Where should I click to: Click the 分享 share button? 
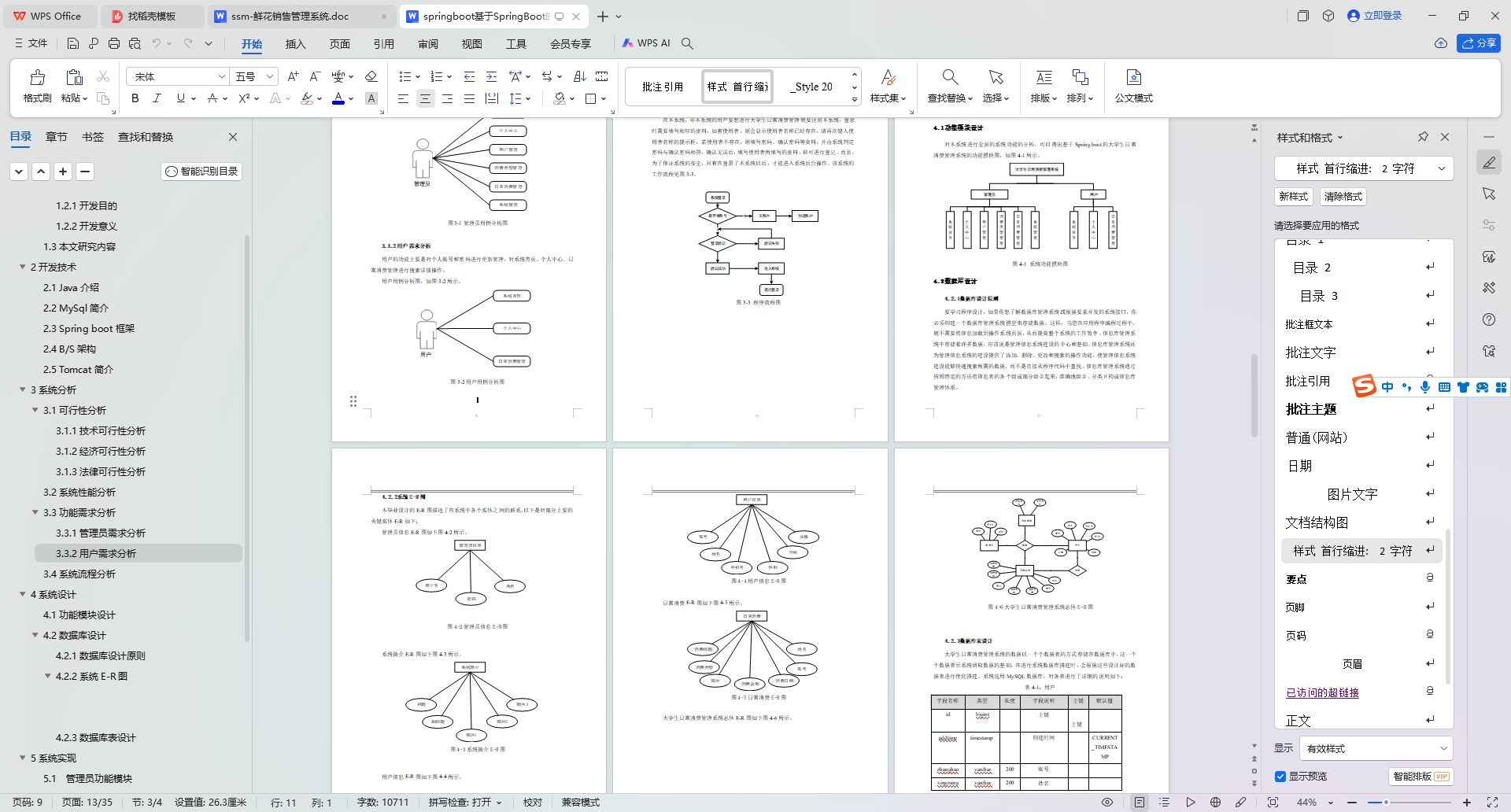1479,43
